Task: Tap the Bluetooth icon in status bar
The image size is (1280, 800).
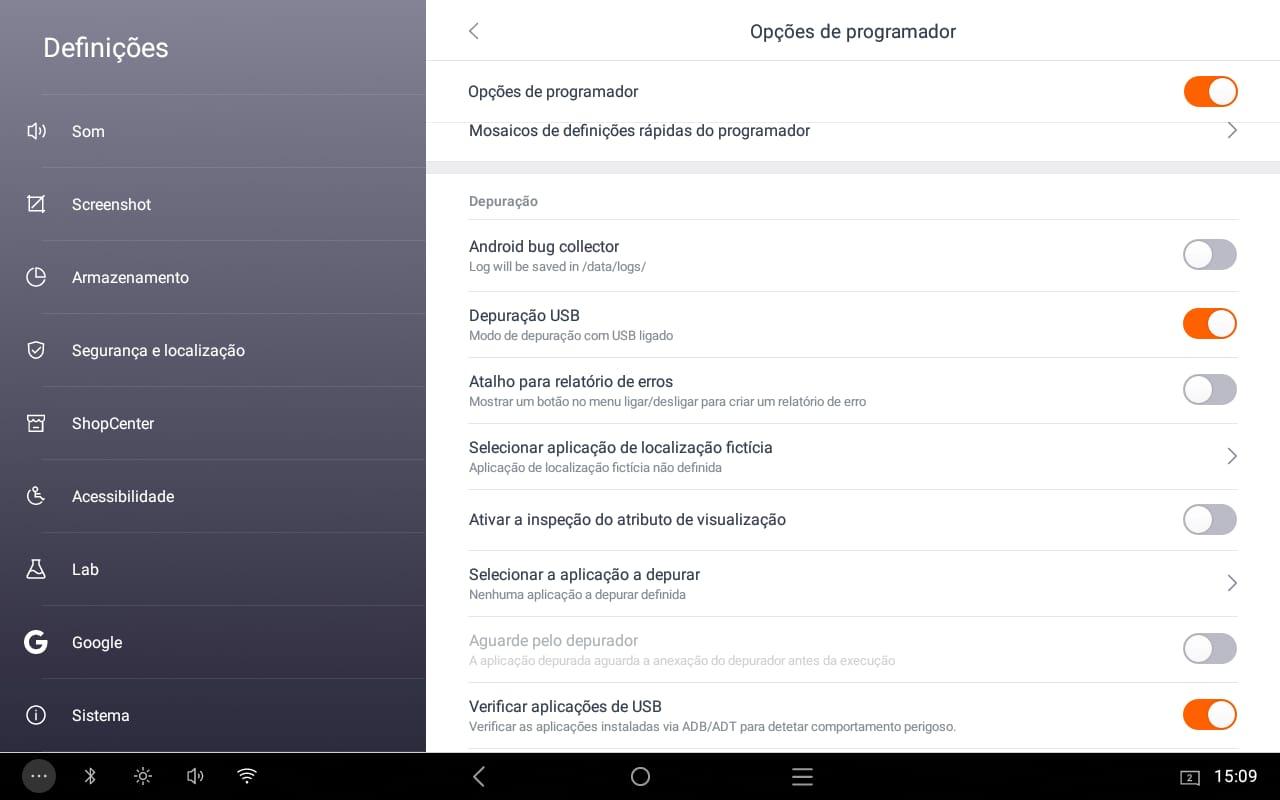Action: click(90, 776)
